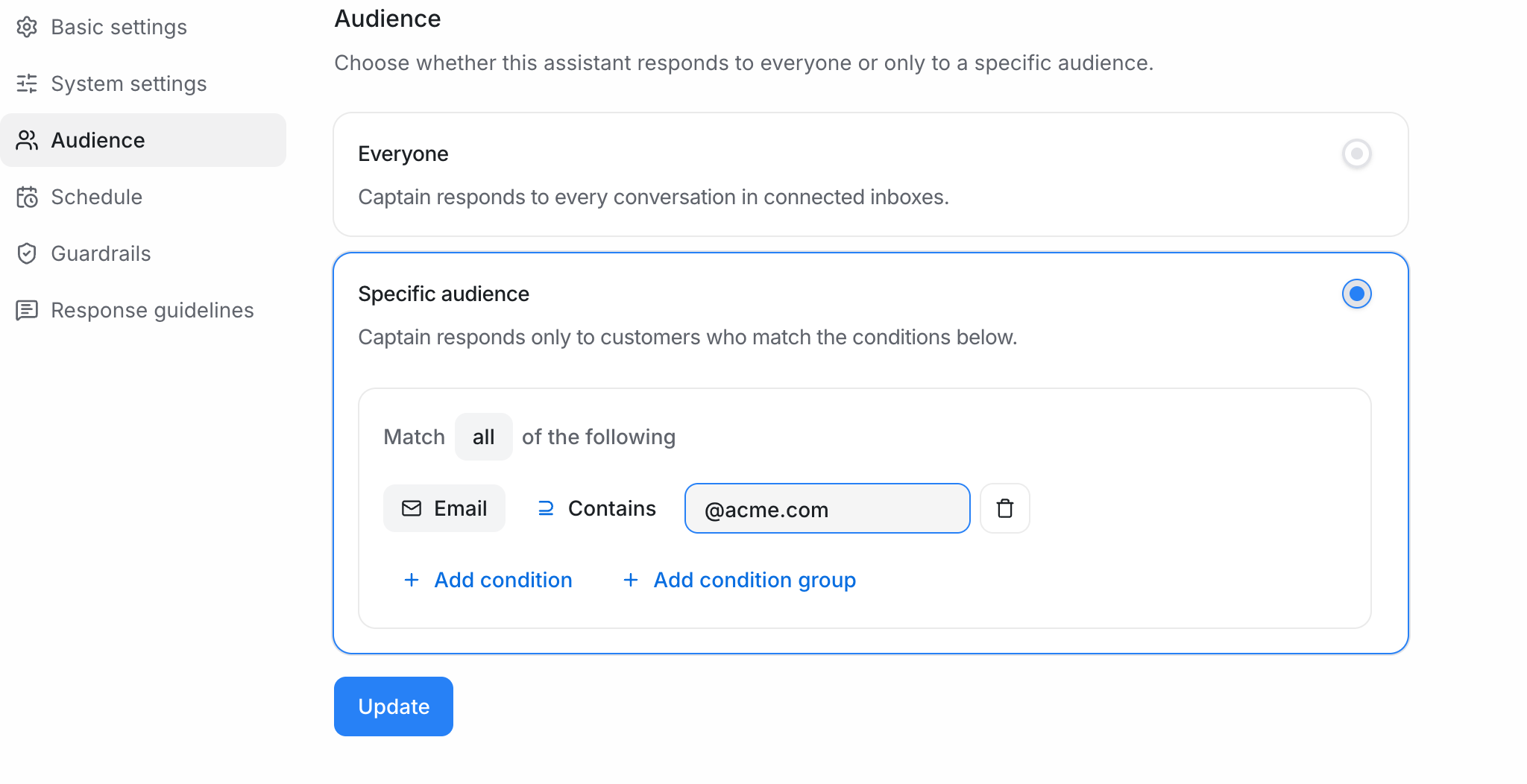Viewport: 1527px width, 784px height.
Task: Open Response guidelines section
Action: [x=143, y=310]
